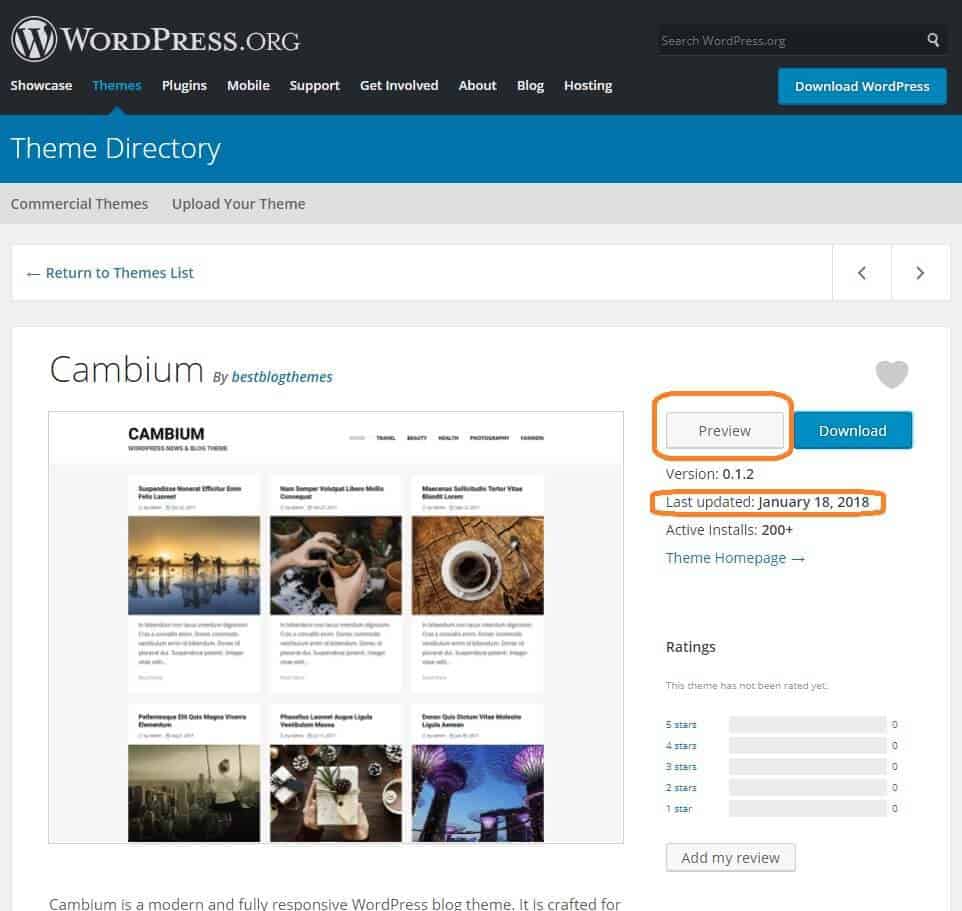Open the Support menu item
Image resolution: width=962 pixels, height=911 pixels.
tap(314, 86)
